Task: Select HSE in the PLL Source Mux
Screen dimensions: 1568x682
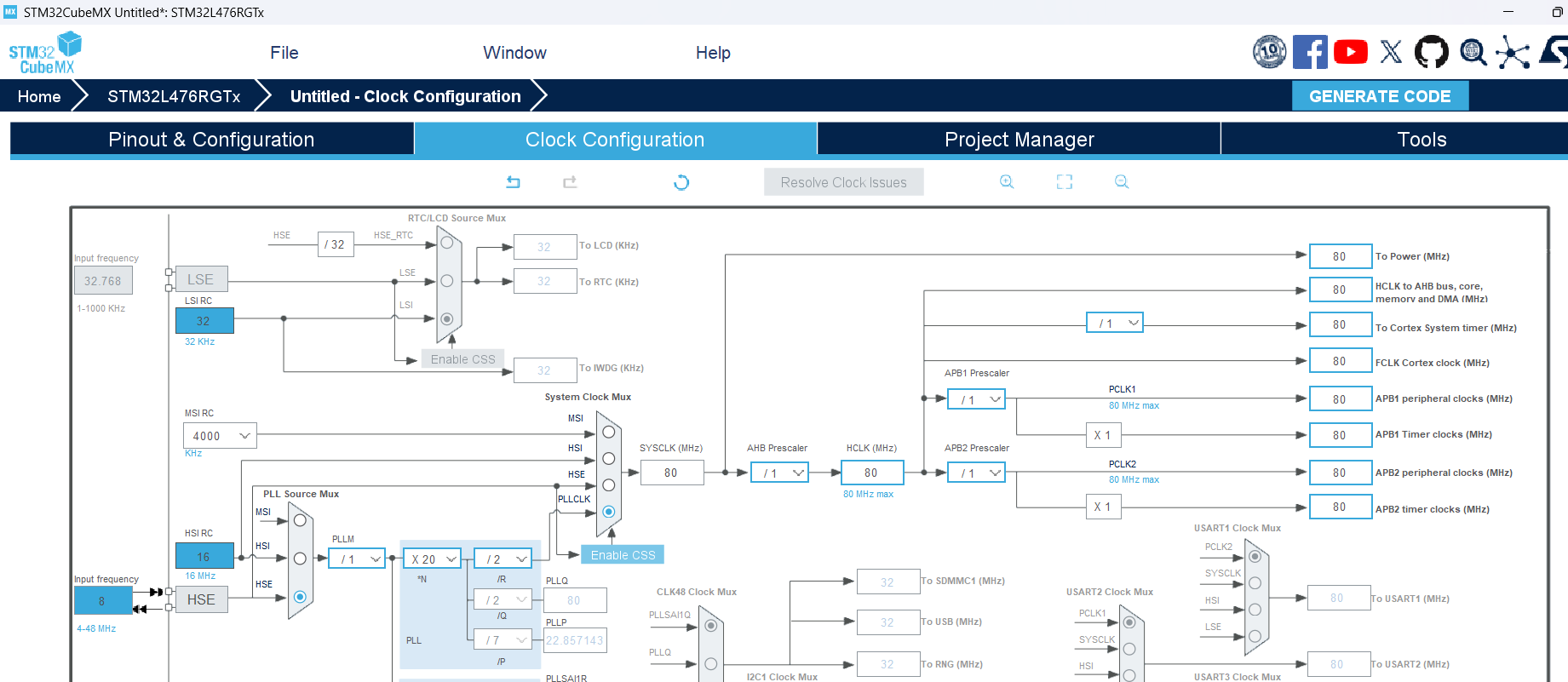Action: [x=300, y=597]
